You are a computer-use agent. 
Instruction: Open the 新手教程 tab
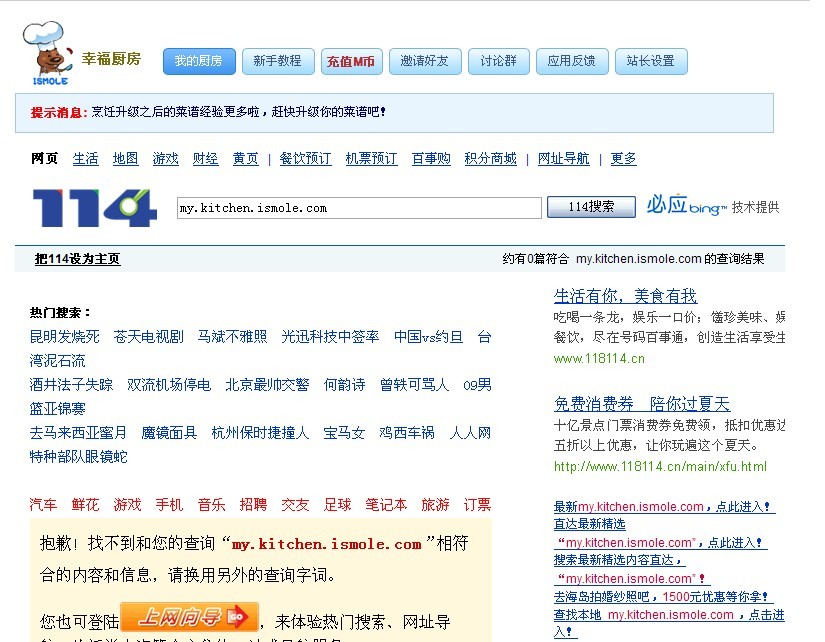click(x=278, y=61)
